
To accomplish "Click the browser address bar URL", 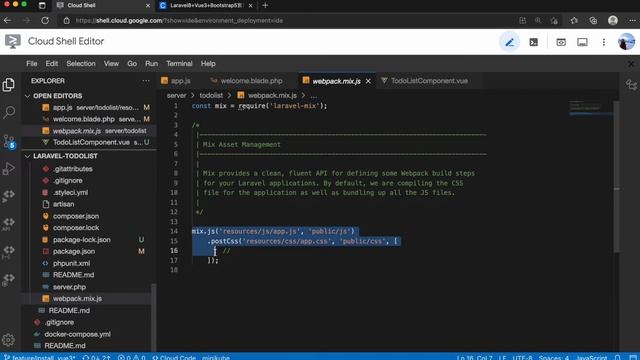I will click(180, 20).
